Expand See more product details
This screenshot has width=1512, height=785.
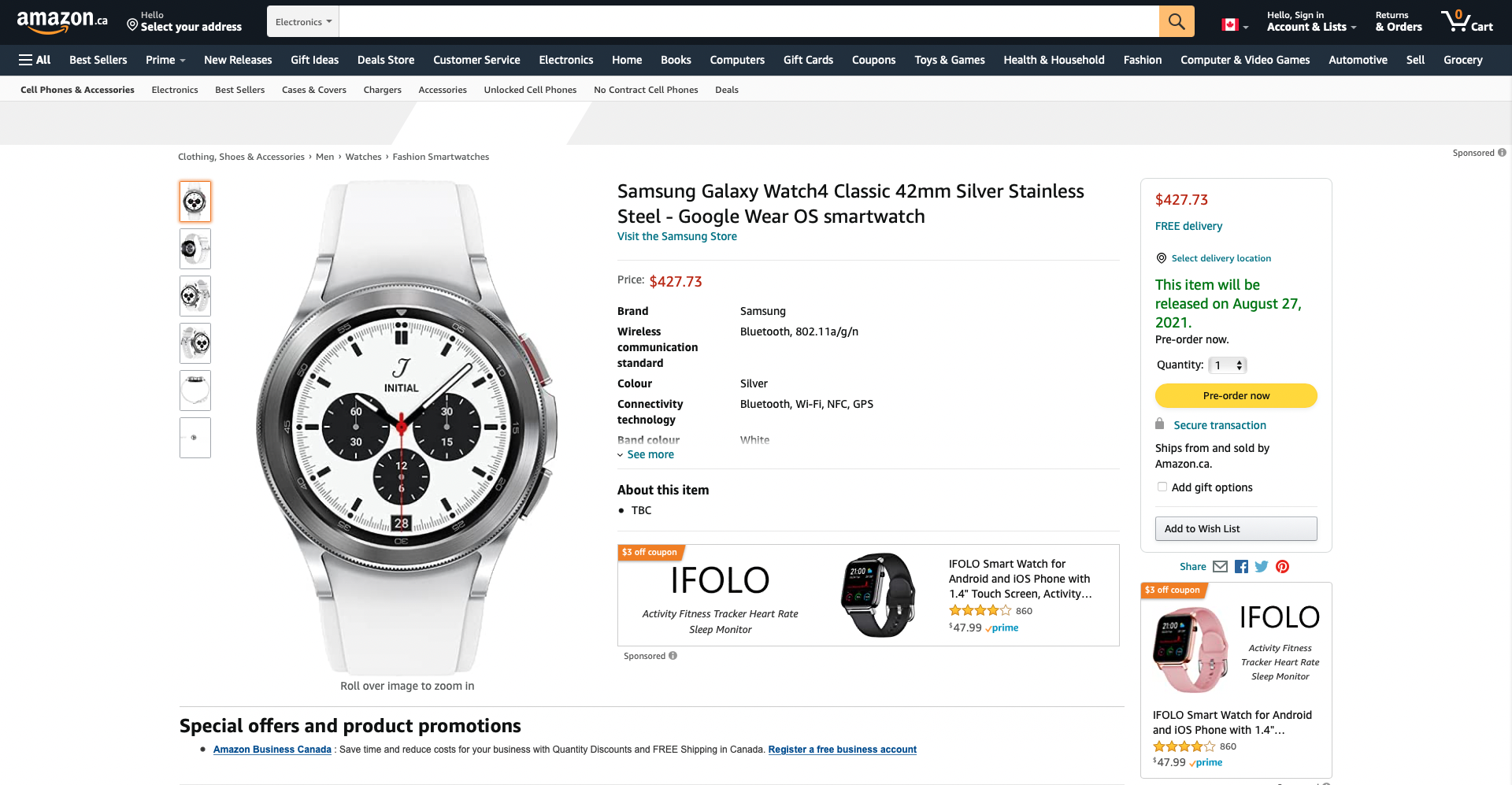pyautogui.click(x=650, y=454)
